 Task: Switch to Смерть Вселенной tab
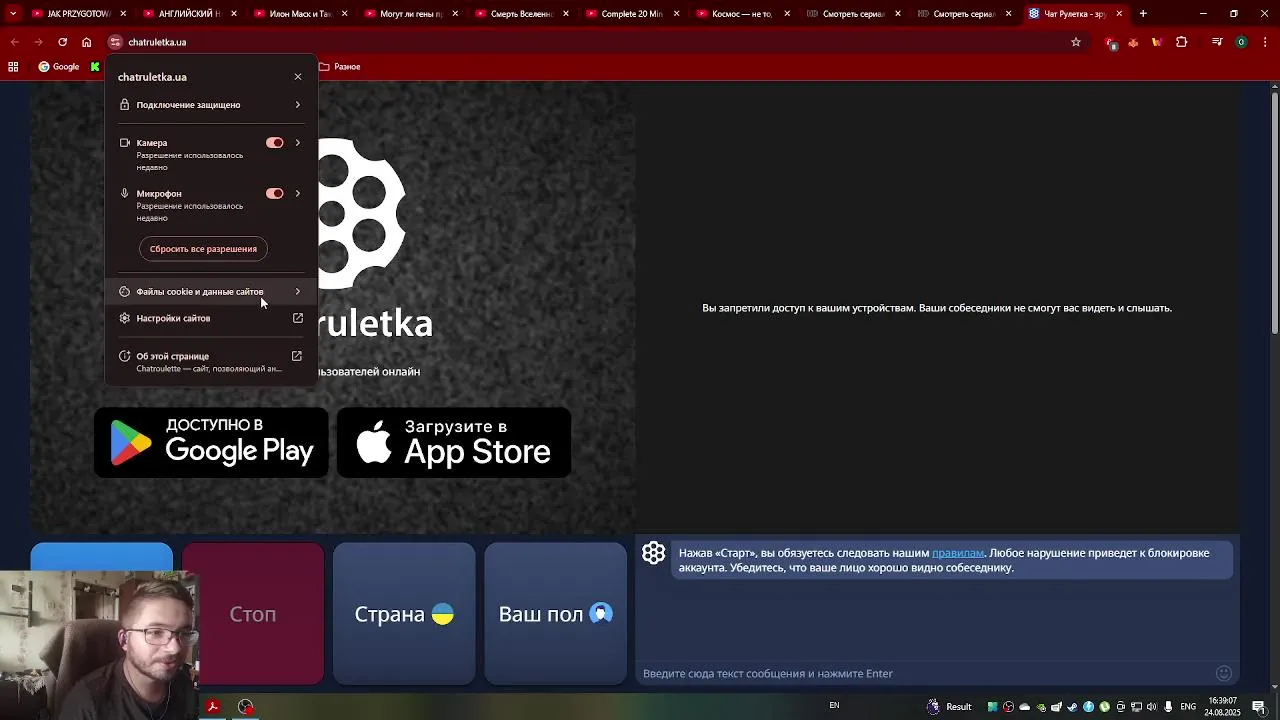522,14
